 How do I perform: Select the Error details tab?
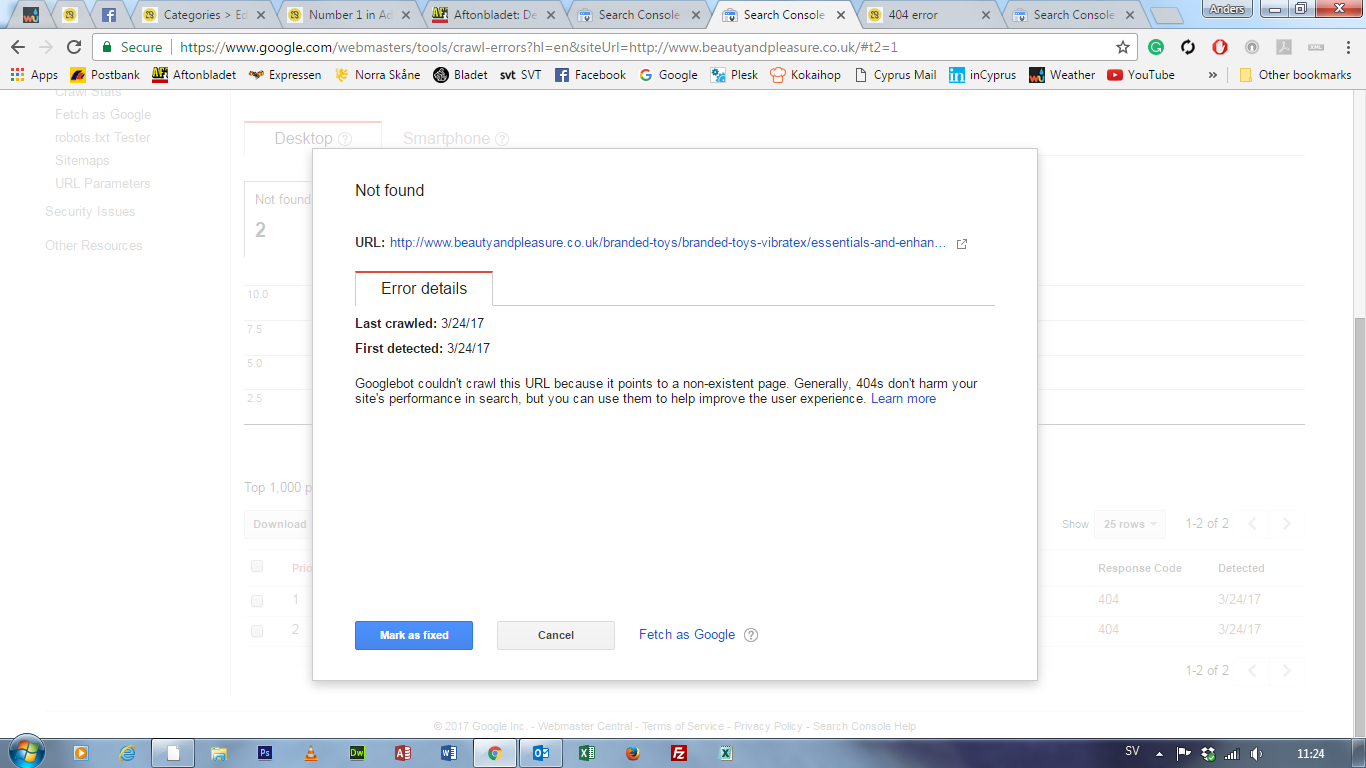point(424,289)
